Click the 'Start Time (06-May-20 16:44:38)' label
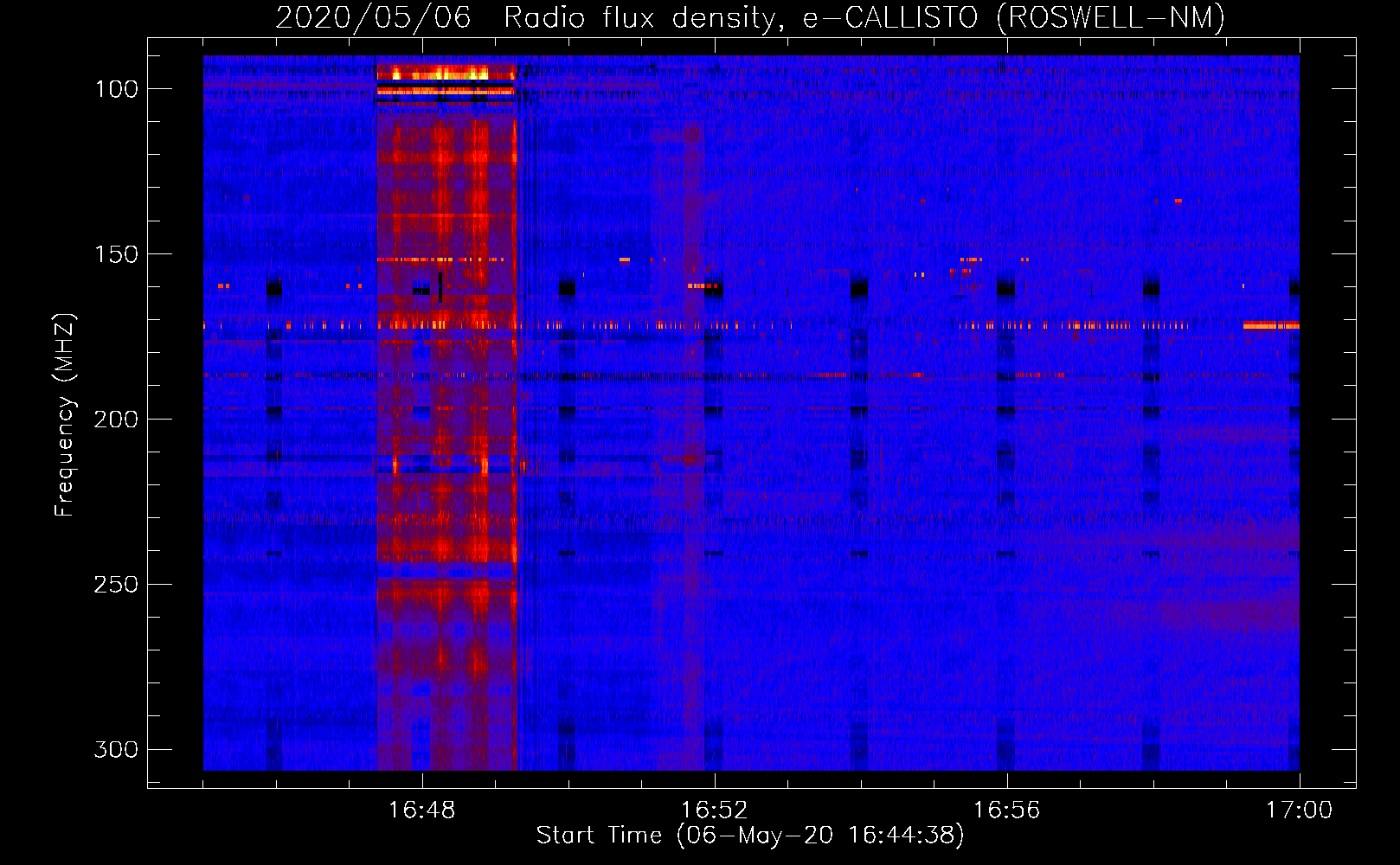The image size is (1400, 865). (750, 836)
